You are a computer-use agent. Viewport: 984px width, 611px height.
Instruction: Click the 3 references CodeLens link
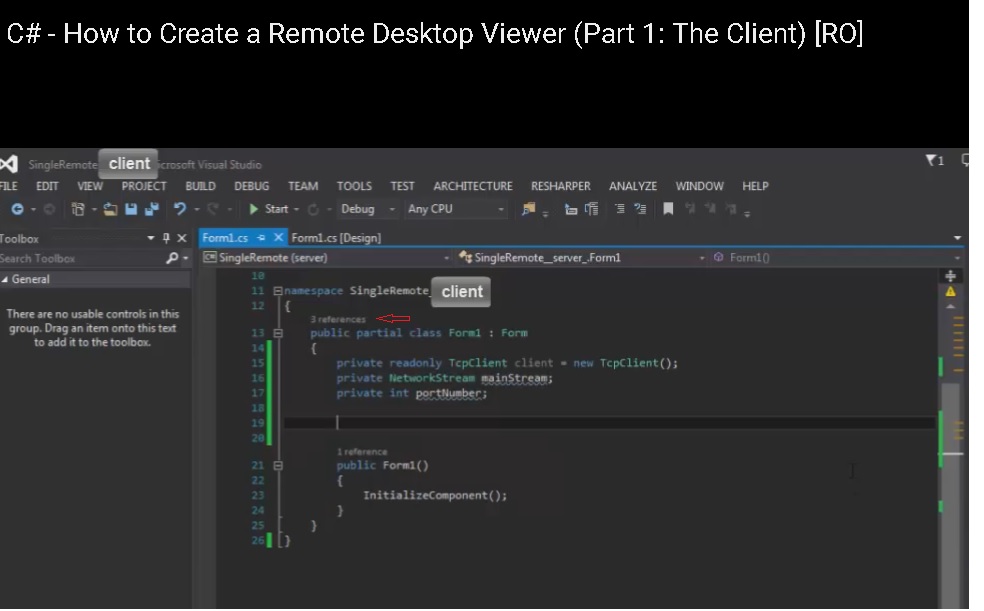click(x=337, y=319)
